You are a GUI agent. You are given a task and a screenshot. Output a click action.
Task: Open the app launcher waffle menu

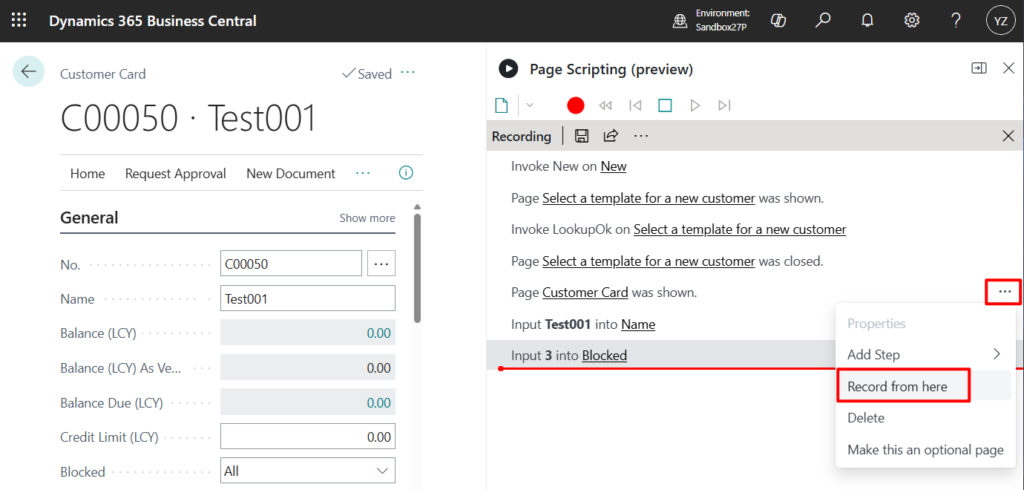[19, 21]
